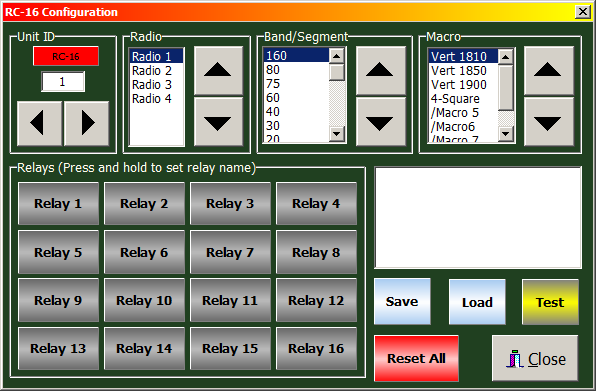596x391 pixels.
Task: Activate the Relay 10 button
Action: (144, 300)
